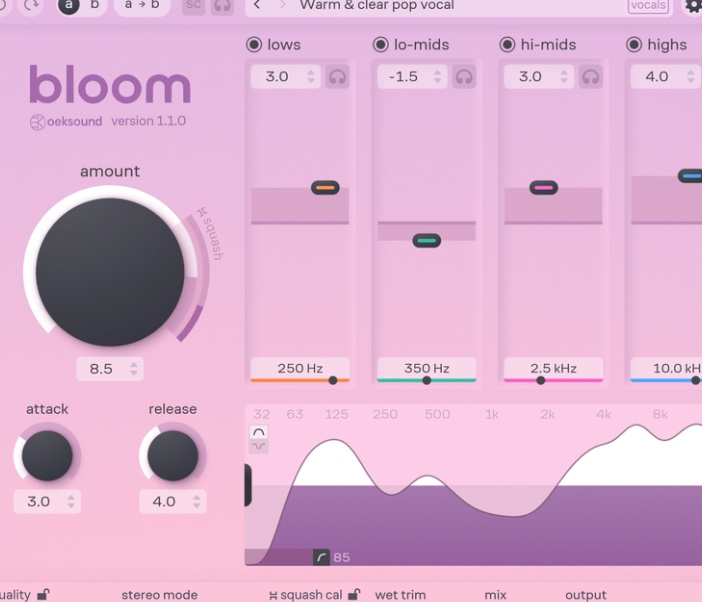The width and height of the screenshot is (702, 602).
Task: Solo-listen to the lo-mids band headphone icon
Action: tap(464, 77)
